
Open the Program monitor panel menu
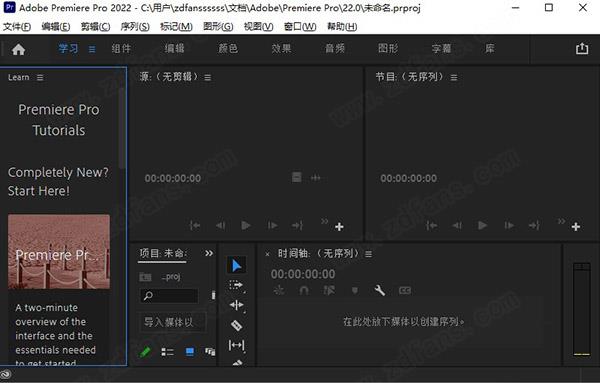click(454, 78)
